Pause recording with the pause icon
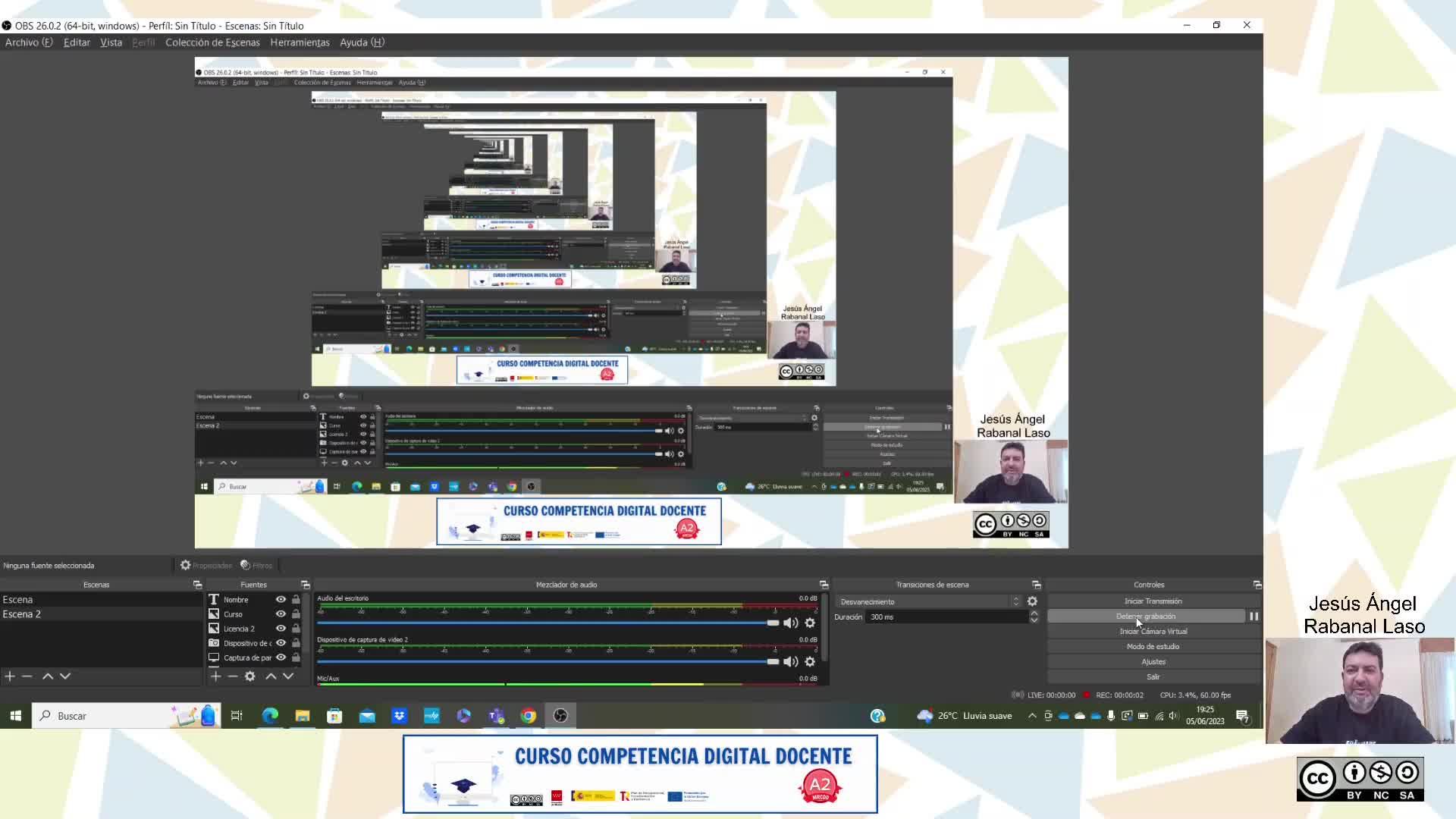The height and width of the screenshot is (819, 1456). pyautogui.click(x=1254, y=617)
